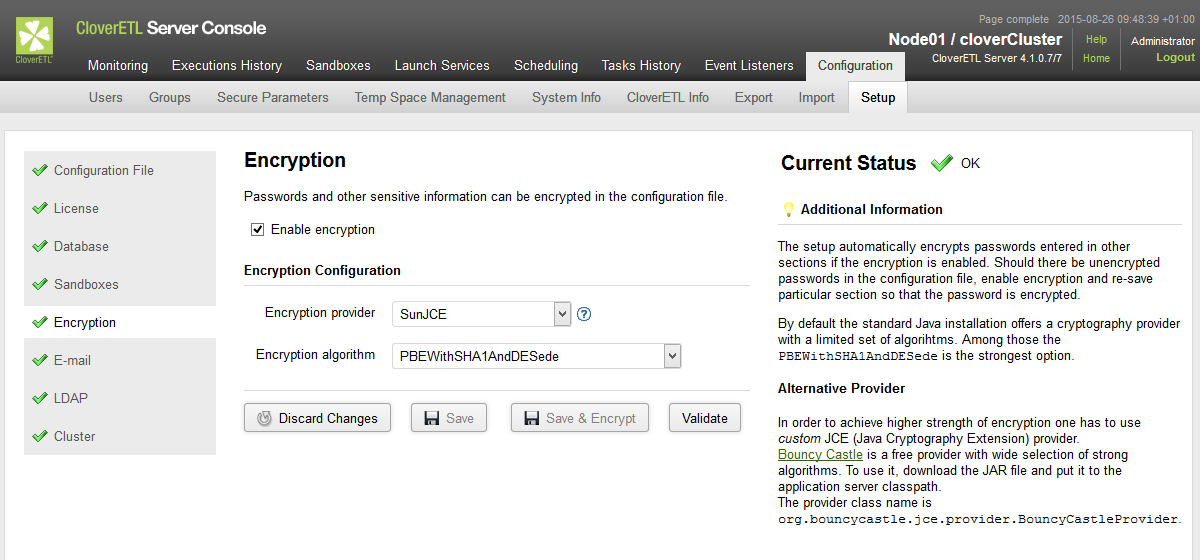Click the Logout link

[x=1175, y=58]
